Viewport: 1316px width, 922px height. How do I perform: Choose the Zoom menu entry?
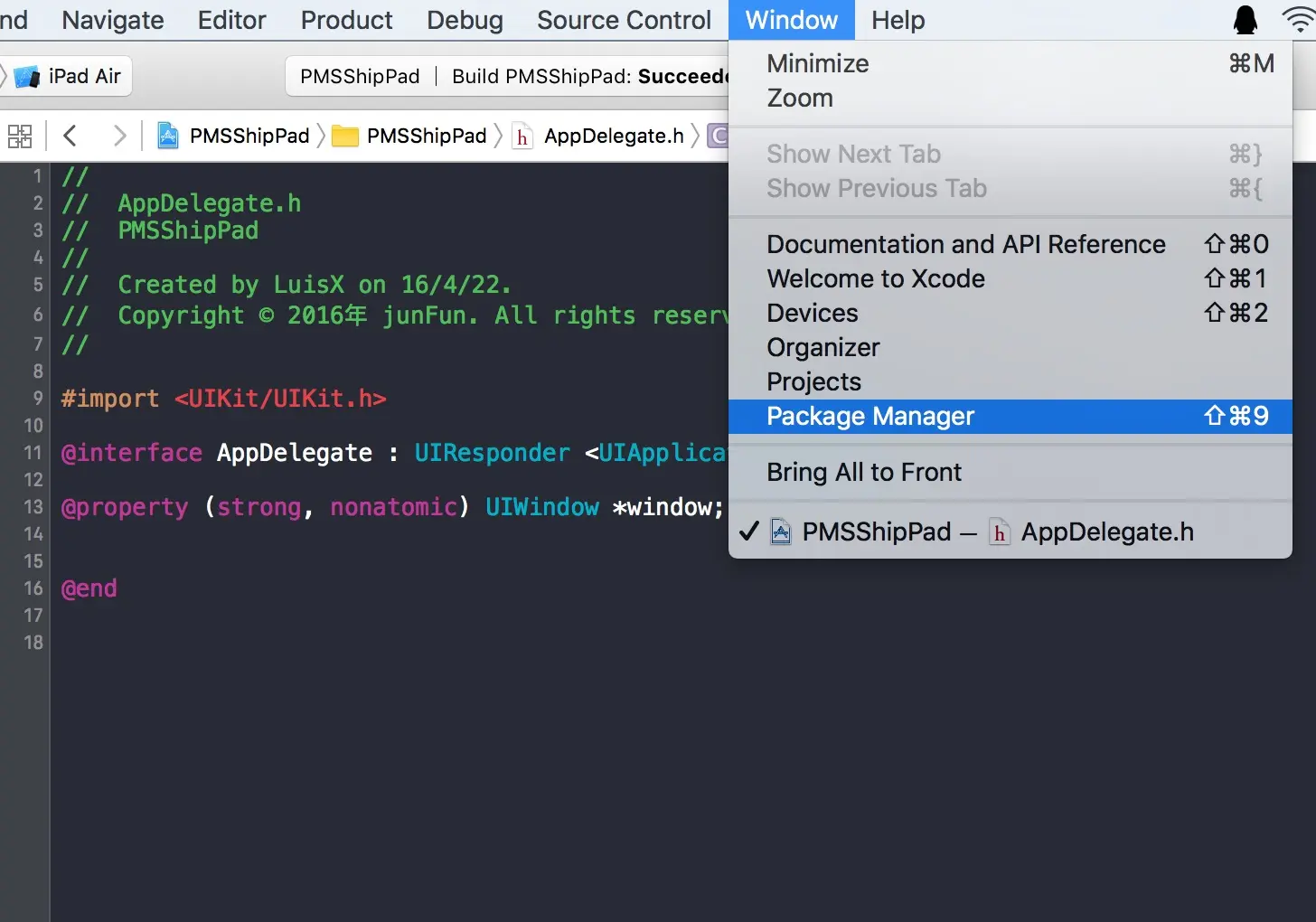point(1010,98)
